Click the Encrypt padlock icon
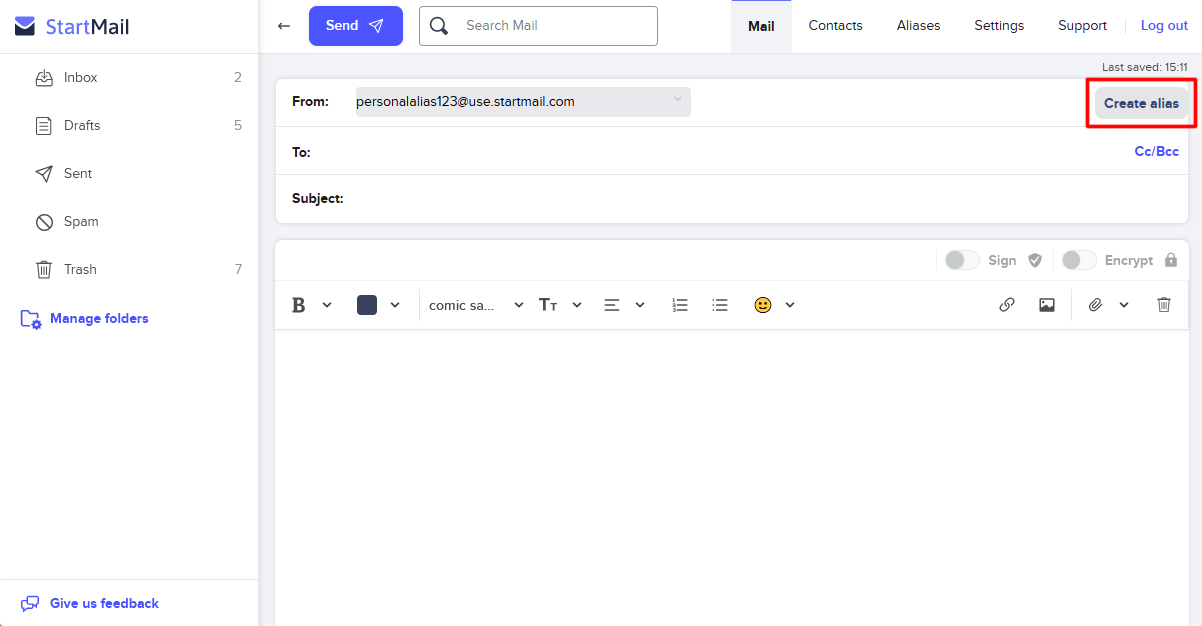 1171,260
